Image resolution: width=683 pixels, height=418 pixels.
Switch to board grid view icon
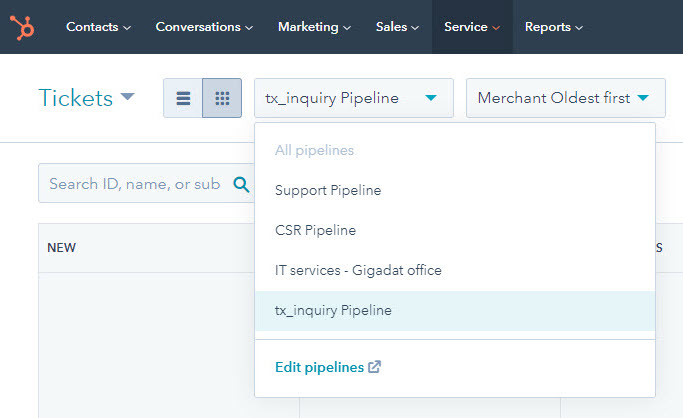click(x=222, y=98)
